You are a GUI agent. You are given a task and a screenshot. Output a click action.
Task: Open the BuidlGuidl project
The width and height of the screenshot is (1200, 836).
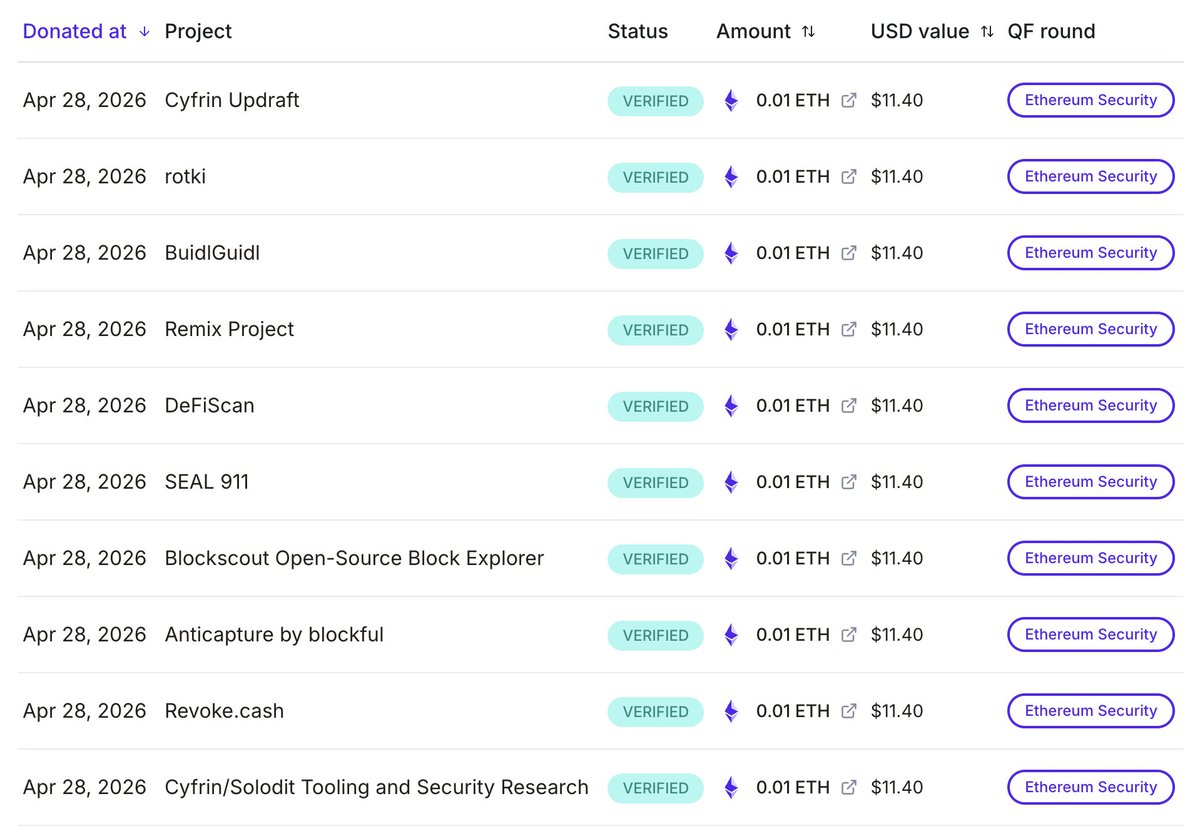tap(212, 253)
